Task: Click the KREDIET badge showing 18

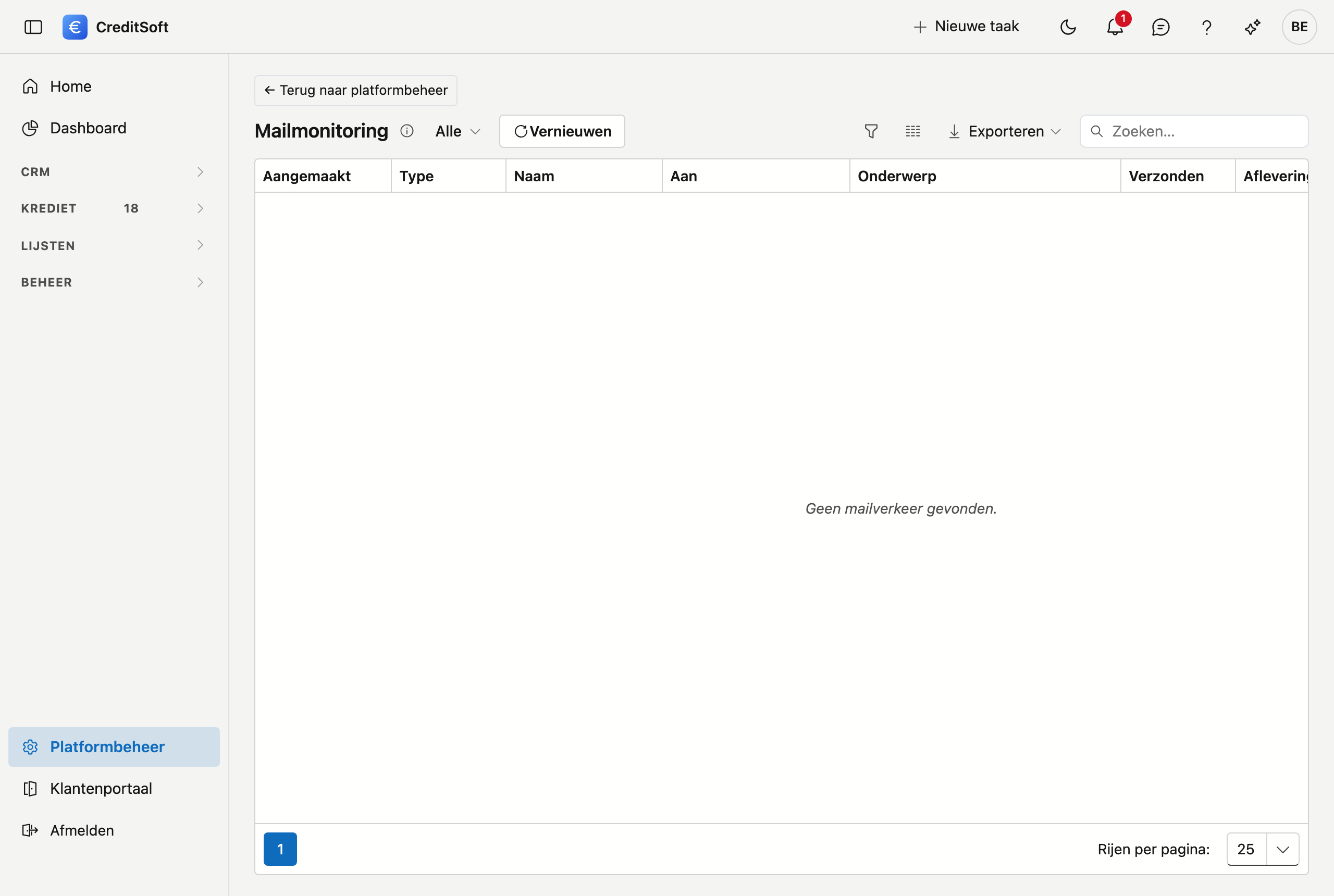Action: point(131,208)
